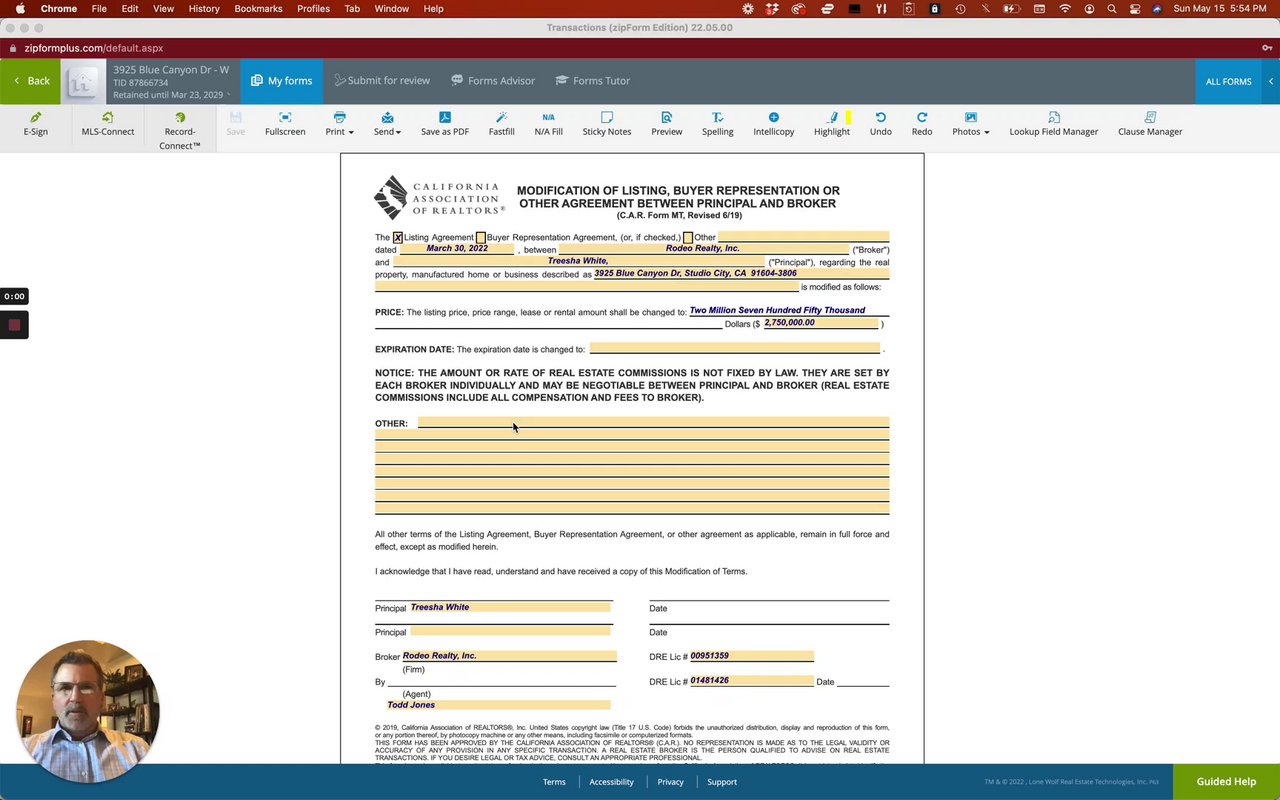The width and height of the screenshot is (1280, 800).
Task: Open the Forms Advisor tab
Action: (493, 81)
